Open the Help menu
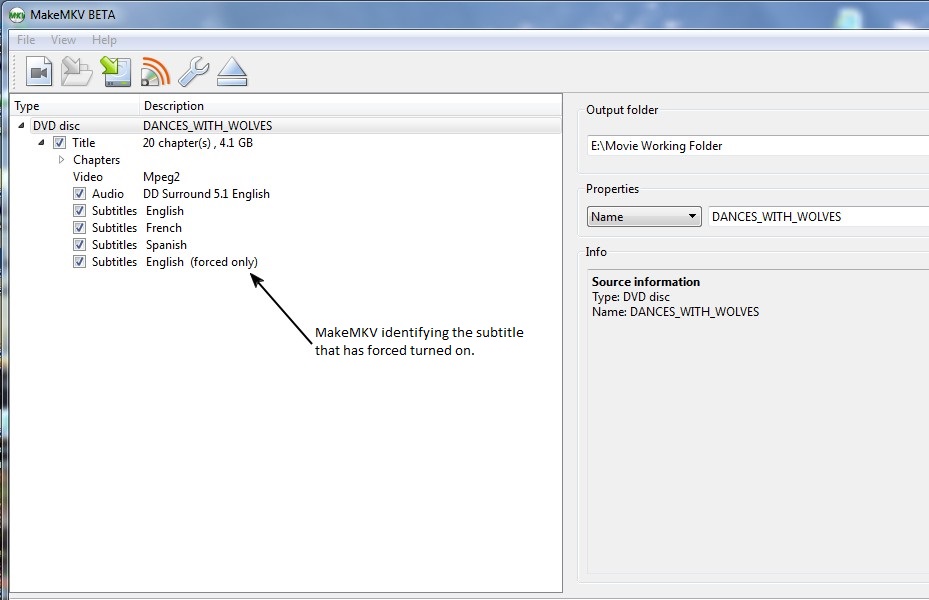929x600 pixels. tap(104, 40)
